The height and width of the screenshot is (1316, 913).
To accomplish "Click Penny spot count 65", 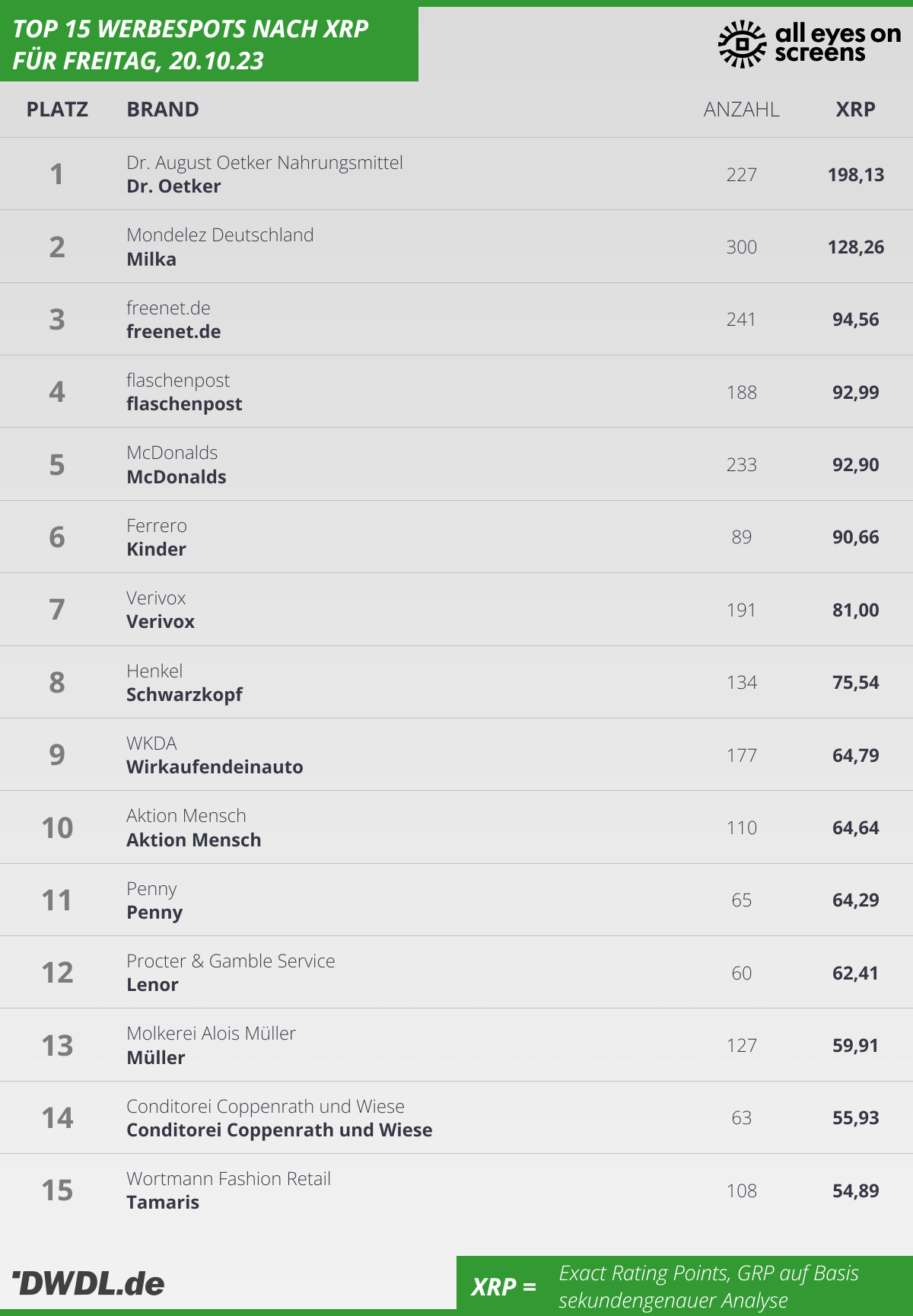I will click(x=741, y=900).
